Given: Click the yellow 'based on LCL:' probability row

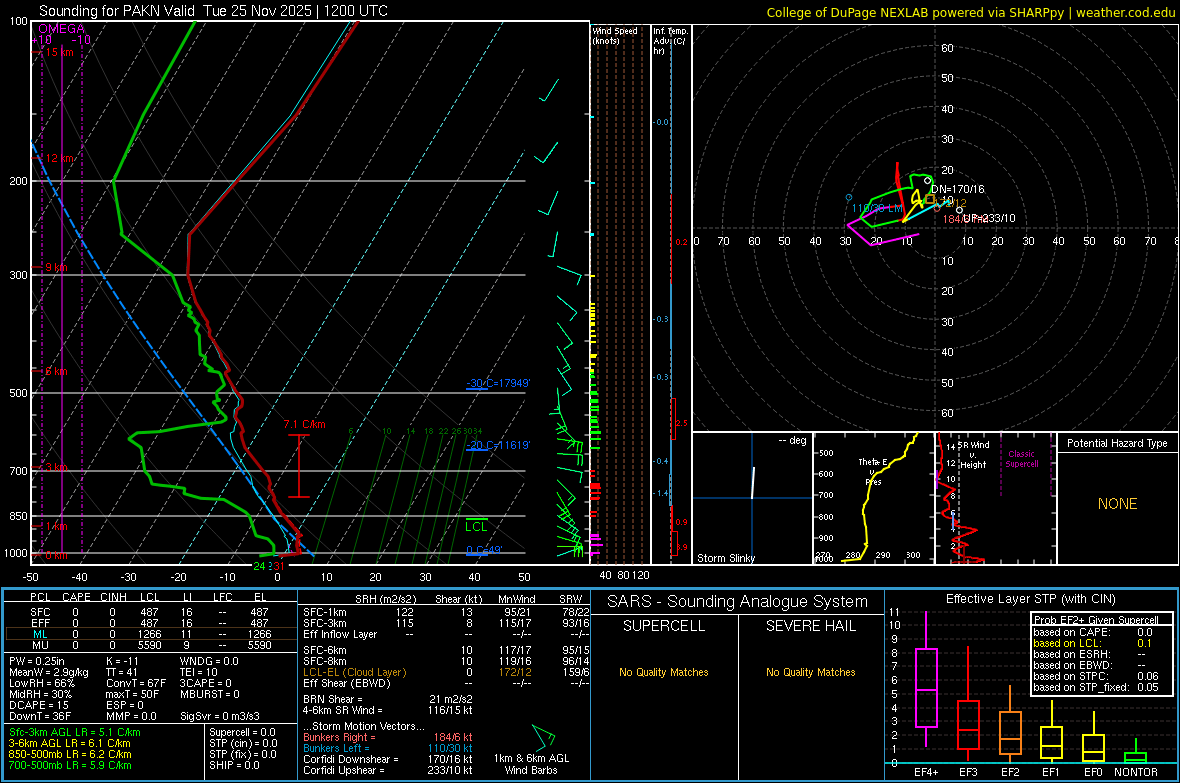Looking at the screenshot, I should 1093,643.
